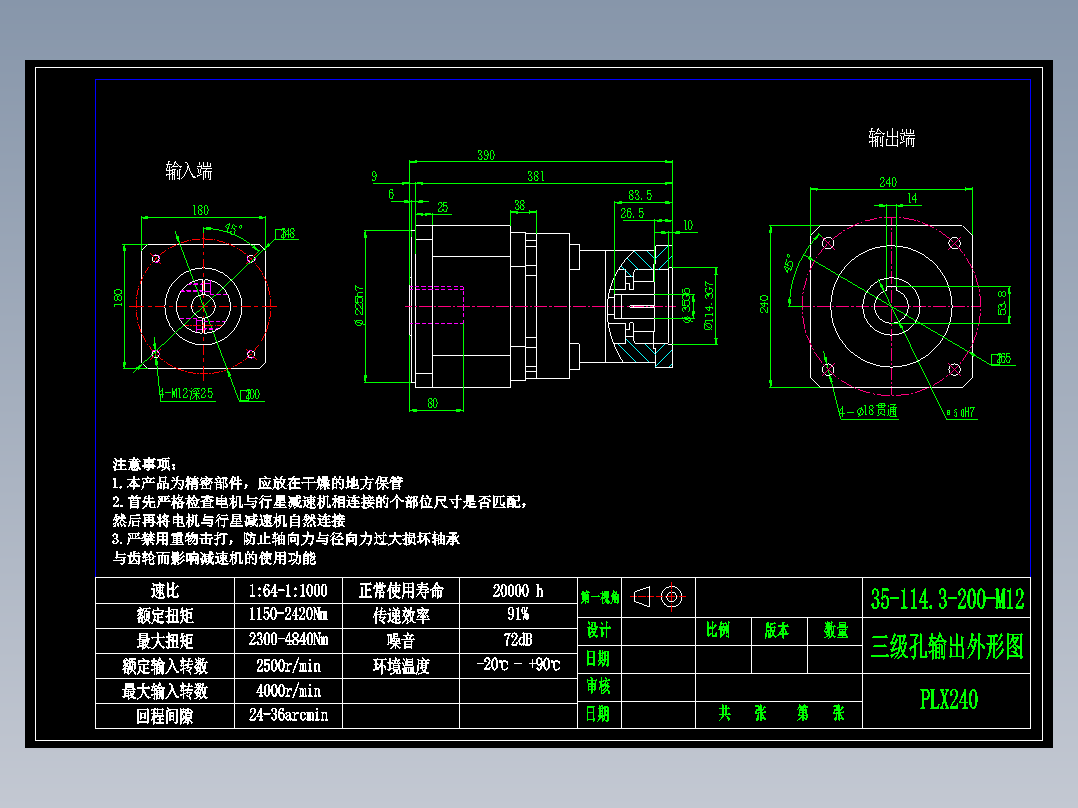Click the first-angle projection cone symbol
1078x808 pixels.
640,596
